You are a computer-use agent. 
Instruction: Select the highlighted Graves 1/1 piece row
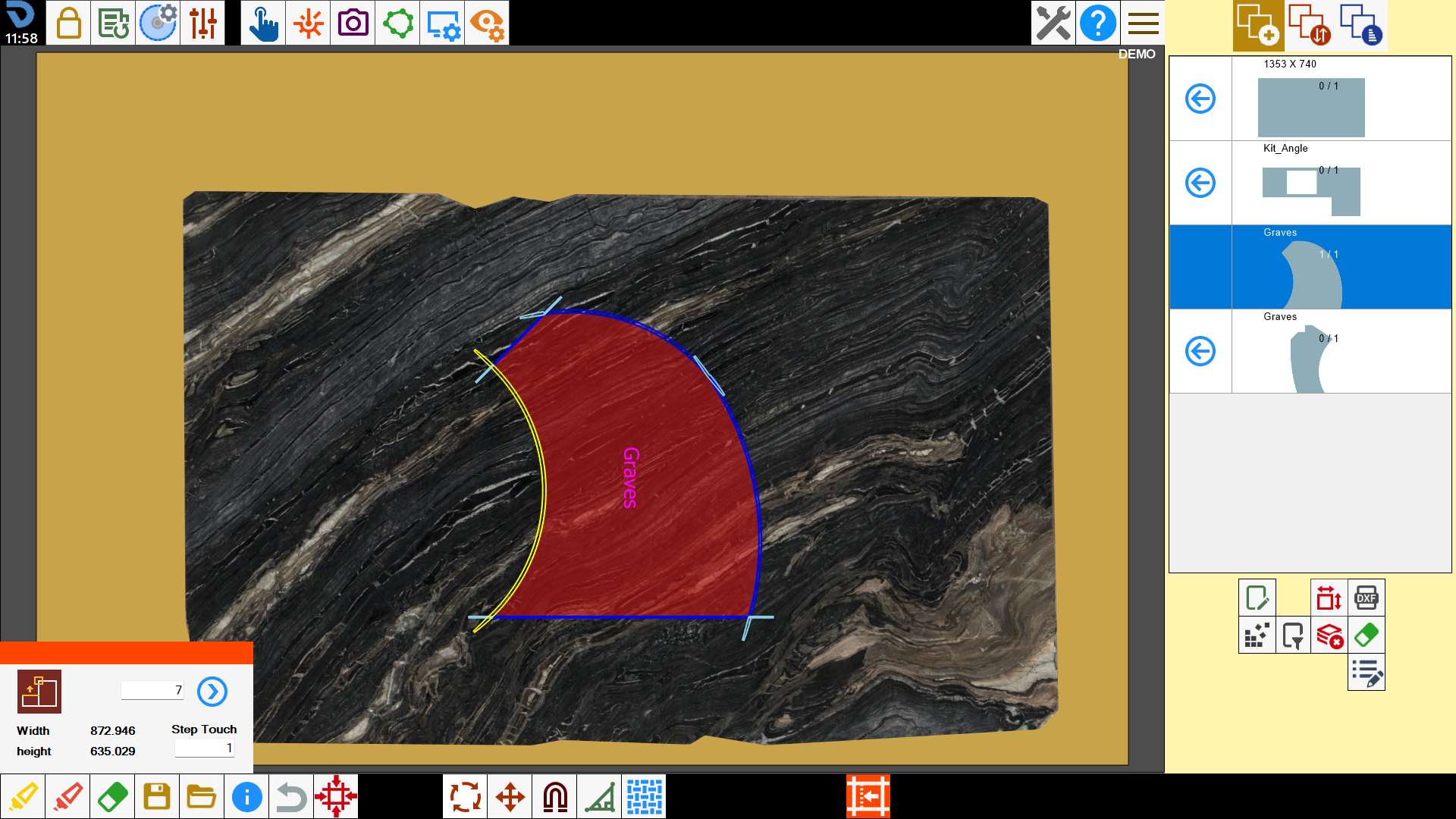[1310, 267]
